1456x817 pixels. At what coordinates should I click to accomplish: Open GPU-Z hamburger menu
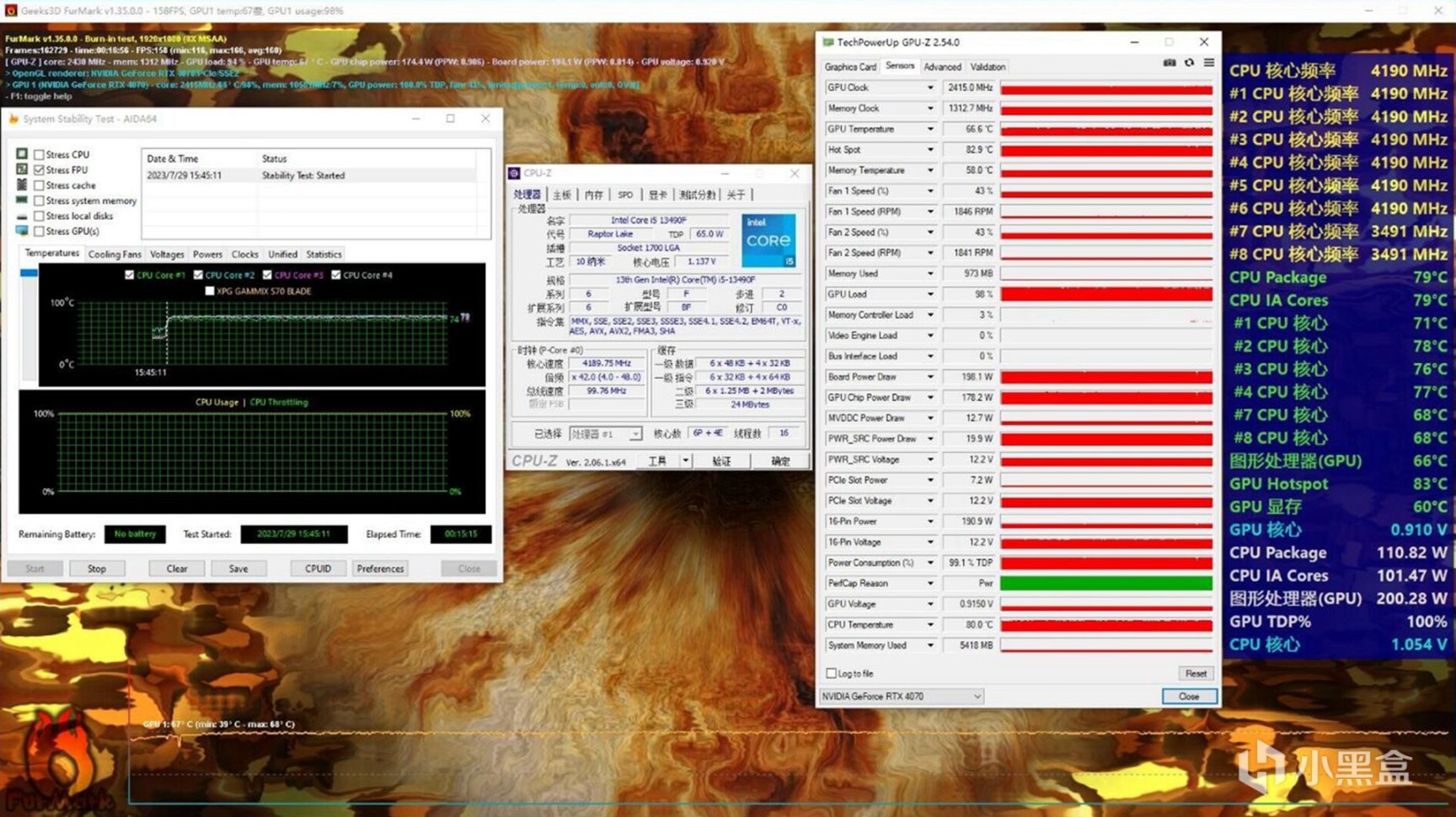1208,63
